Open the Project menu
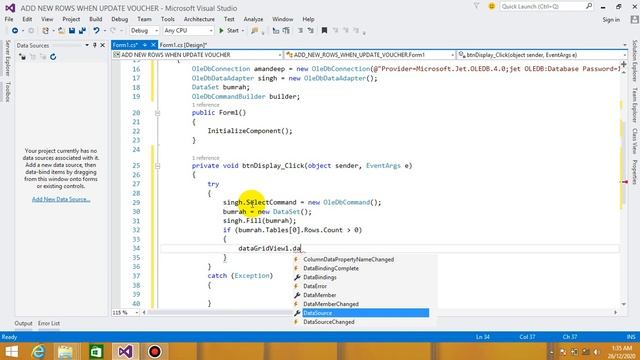The height and width of the screenshot is (360, 640). [71, 19]
